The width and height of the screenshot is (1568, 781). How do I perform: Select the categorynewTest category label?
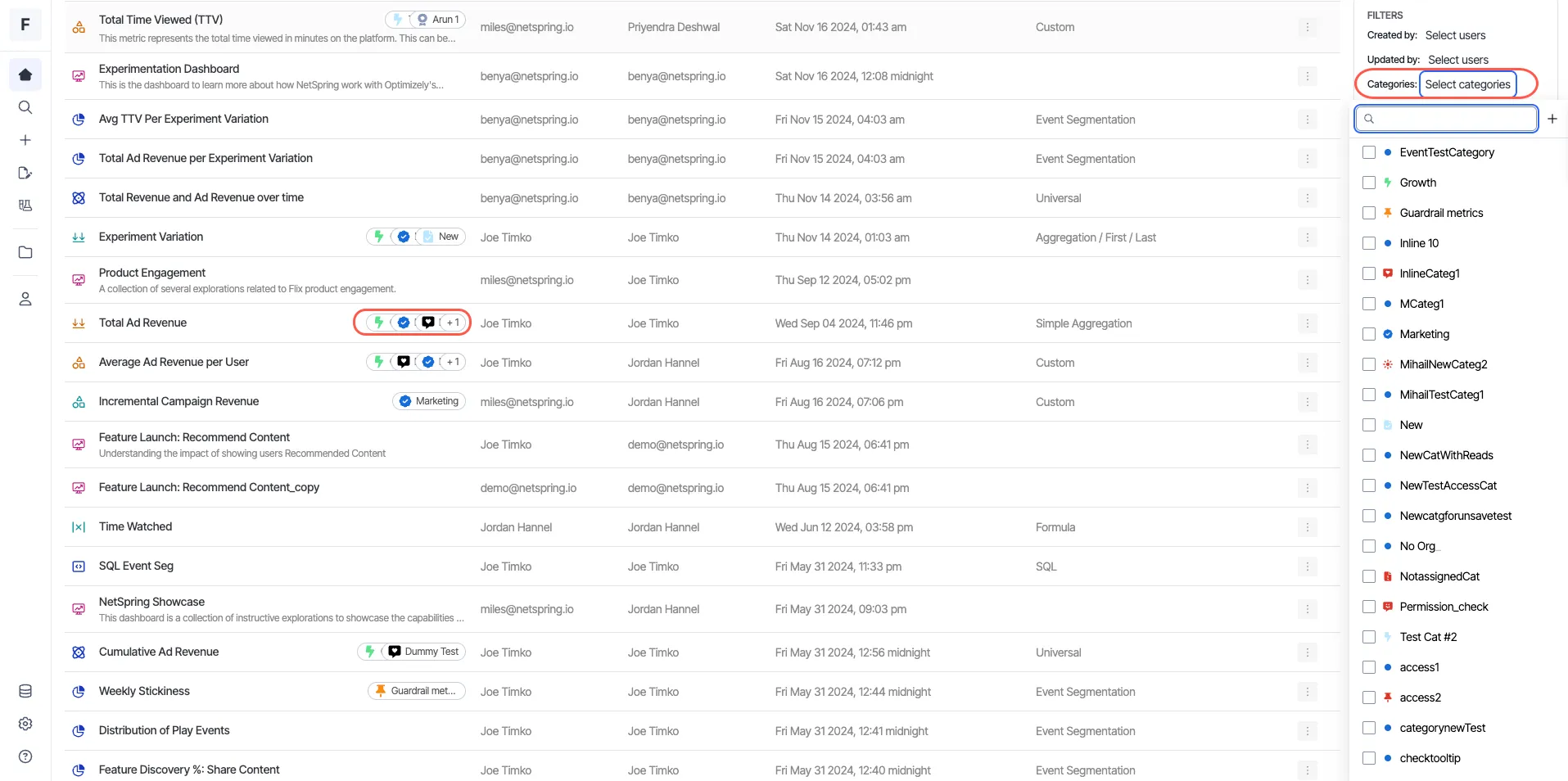pos(1443,728)
